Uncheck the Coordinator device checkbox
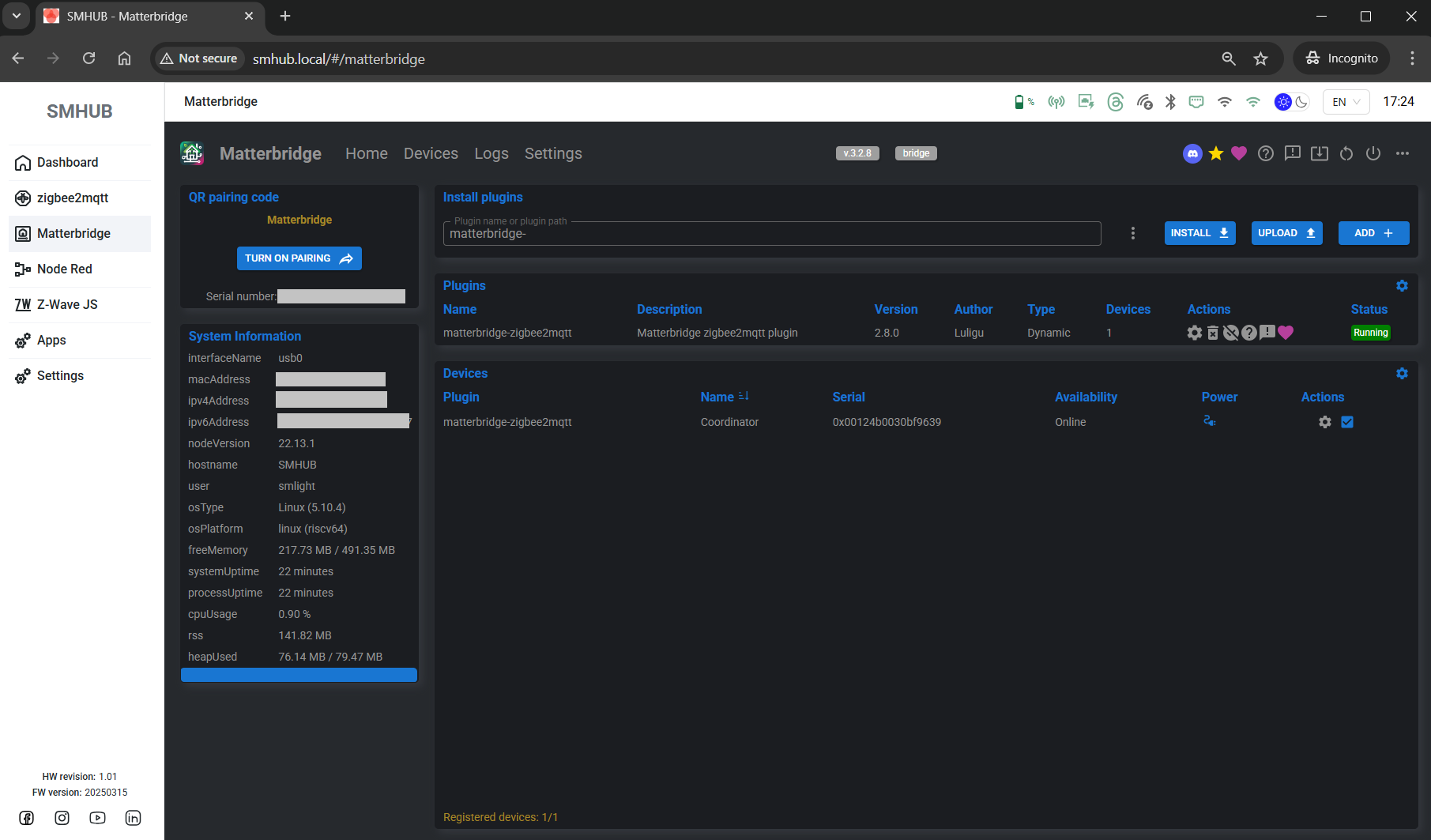The height and width of the screenshot is (840, 1431). pos(1347,422)
